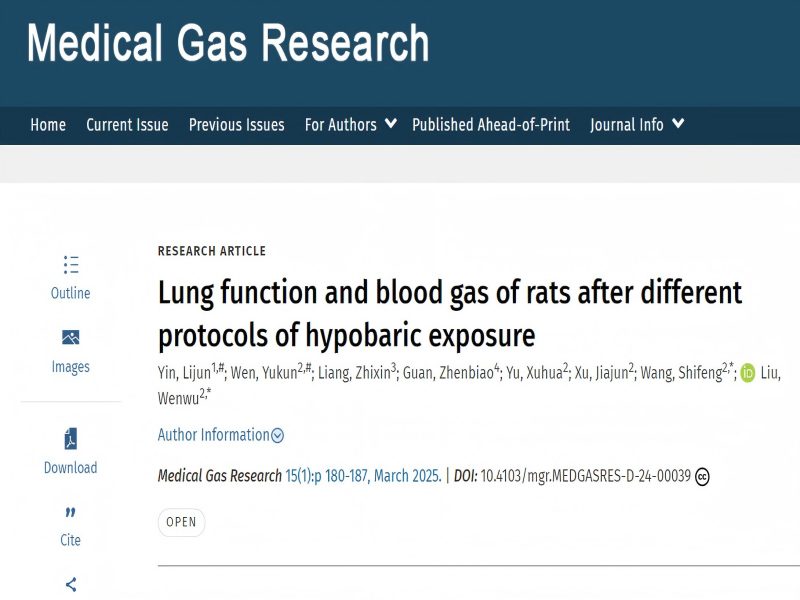Image resolution: width=800 pixels, height=600 pixels.
Task: Click the OPEN access badge
Action: point(181,522)
